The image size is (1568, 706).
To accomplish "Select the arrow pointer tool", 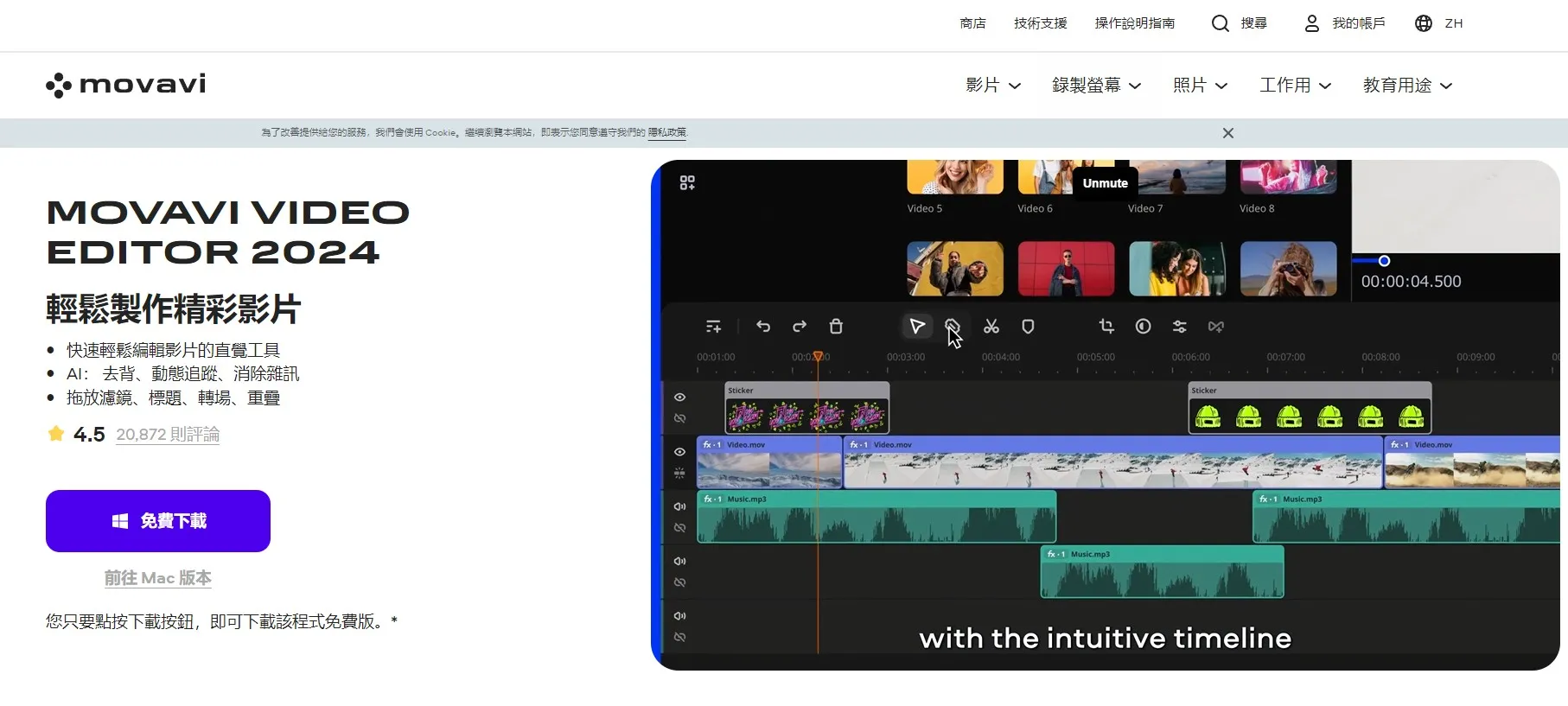I will pos(917,326).
